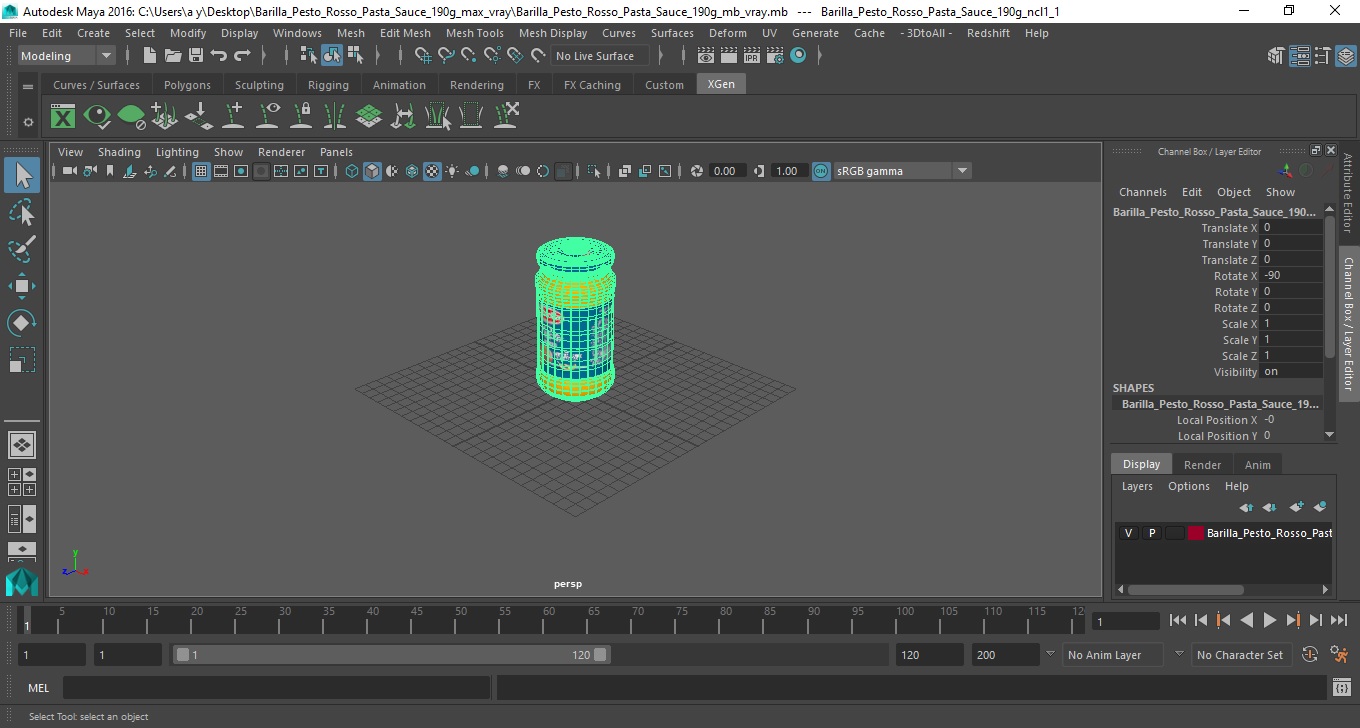Open the XGen window shelf icon

tap(63, 117)
